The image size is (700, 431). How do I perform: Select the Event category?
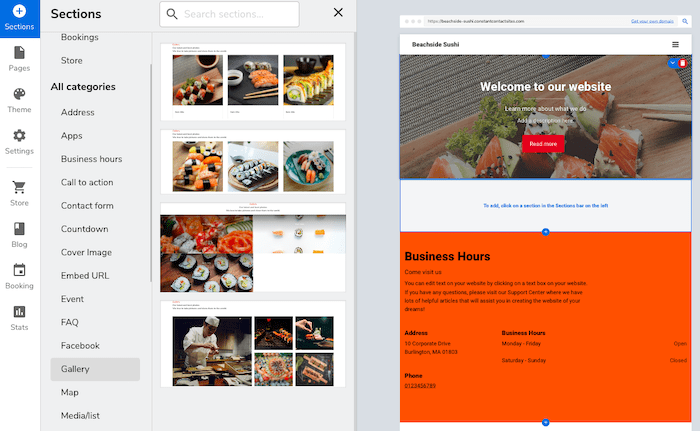(x=72, y=299)
